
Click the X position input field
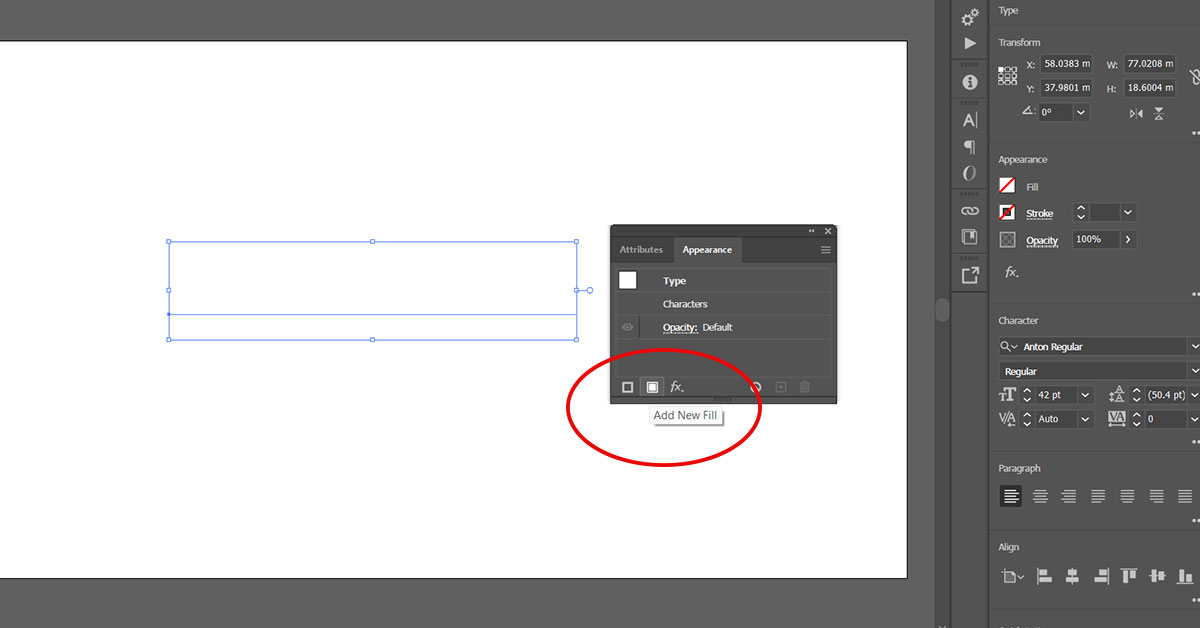pyautogui.click(x=1066, y=64)
